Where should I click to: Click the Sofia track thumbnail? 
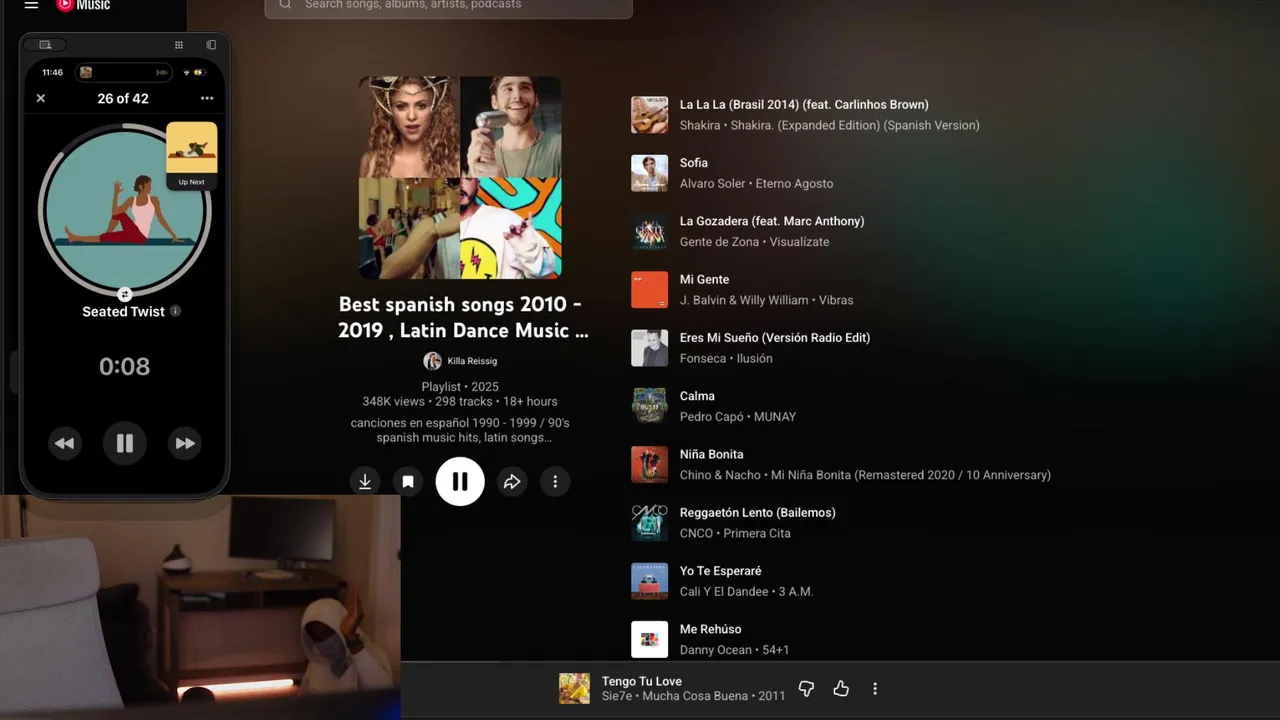[x=650, y=173]
